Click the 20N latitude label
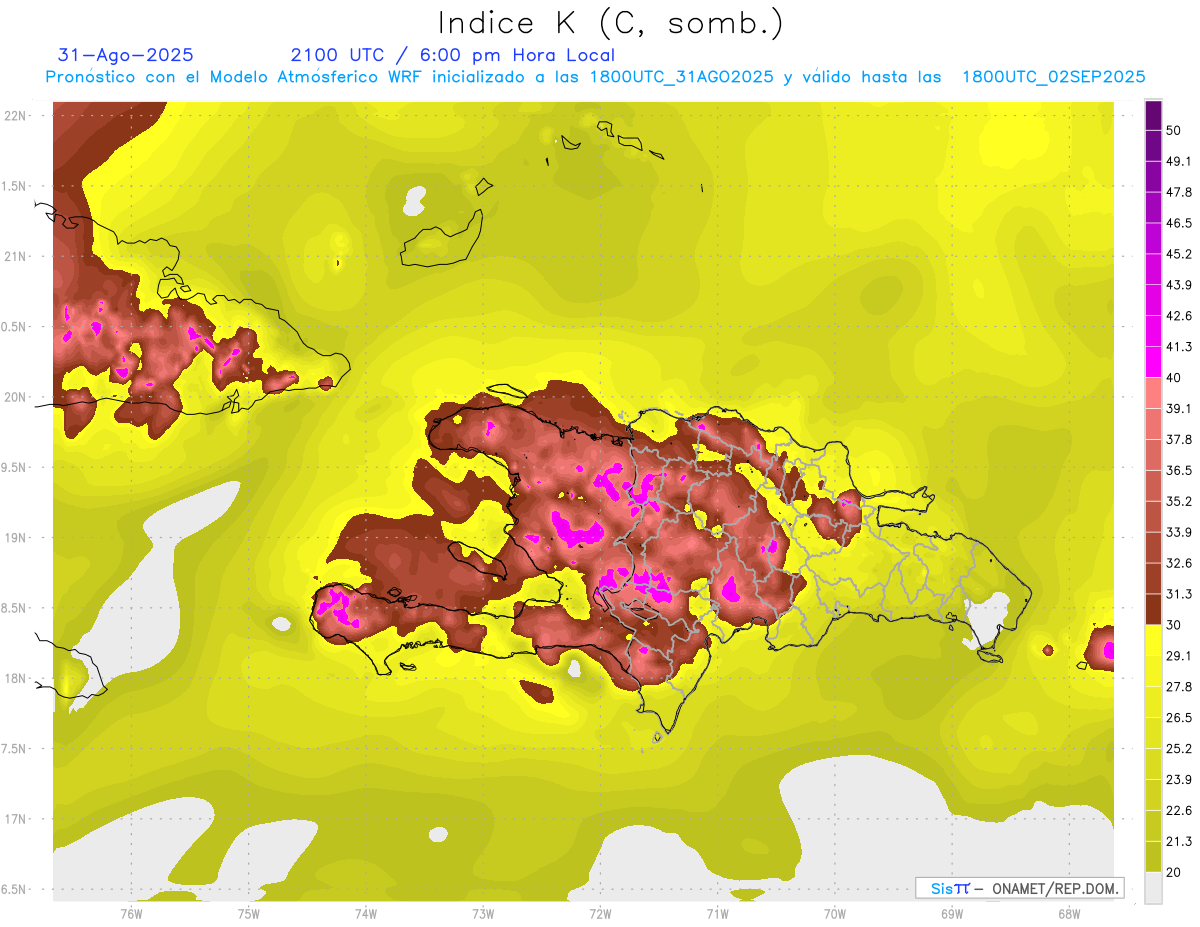The height and width of the screenshot is (927, 1200). pos(16,397)
